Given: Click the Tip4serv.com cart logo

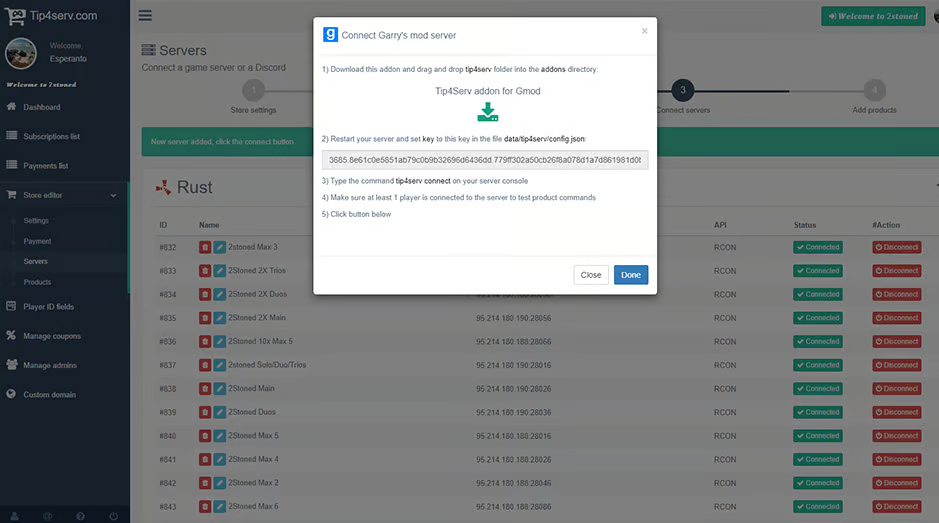Looking at the screenshot, I should (51, 16).
